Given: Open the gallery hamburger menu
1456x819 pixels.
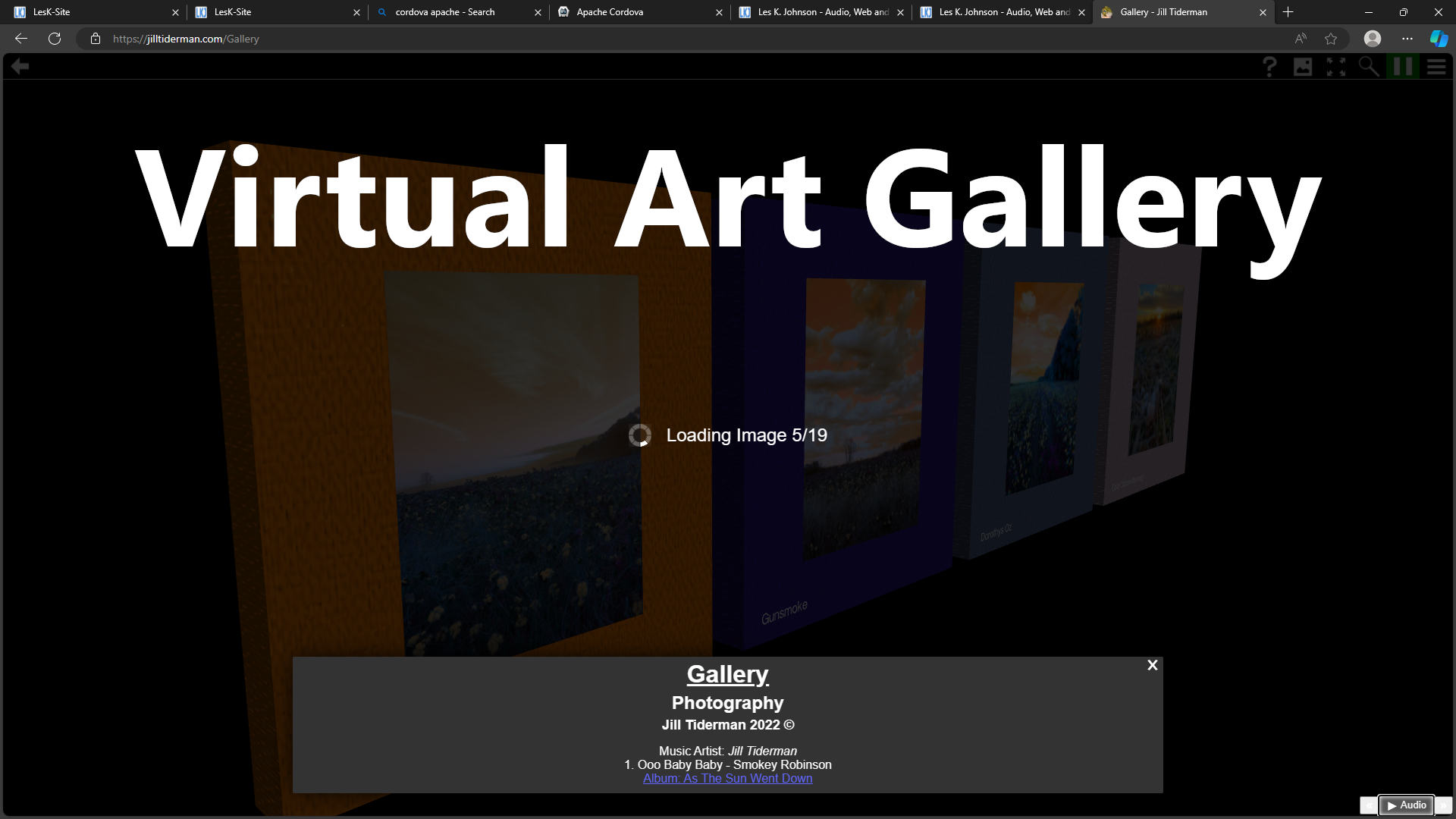Looking at the screenshot, I should pyautogui.click(x=1436, y=67).
